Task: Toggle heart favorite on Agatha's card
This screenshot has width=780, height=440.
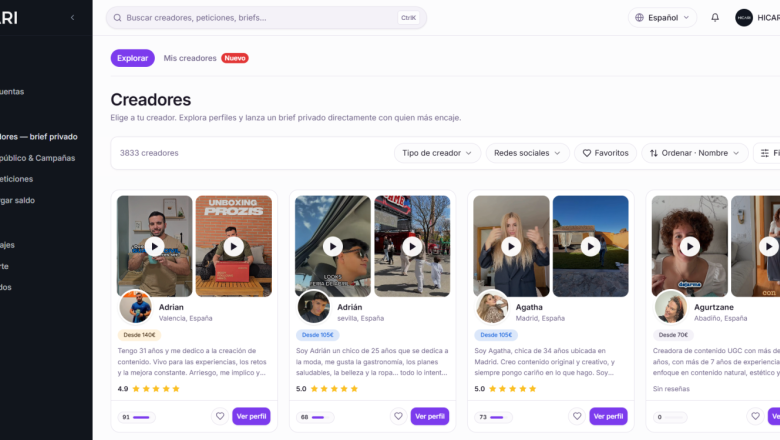Action: tap(577, 416)
